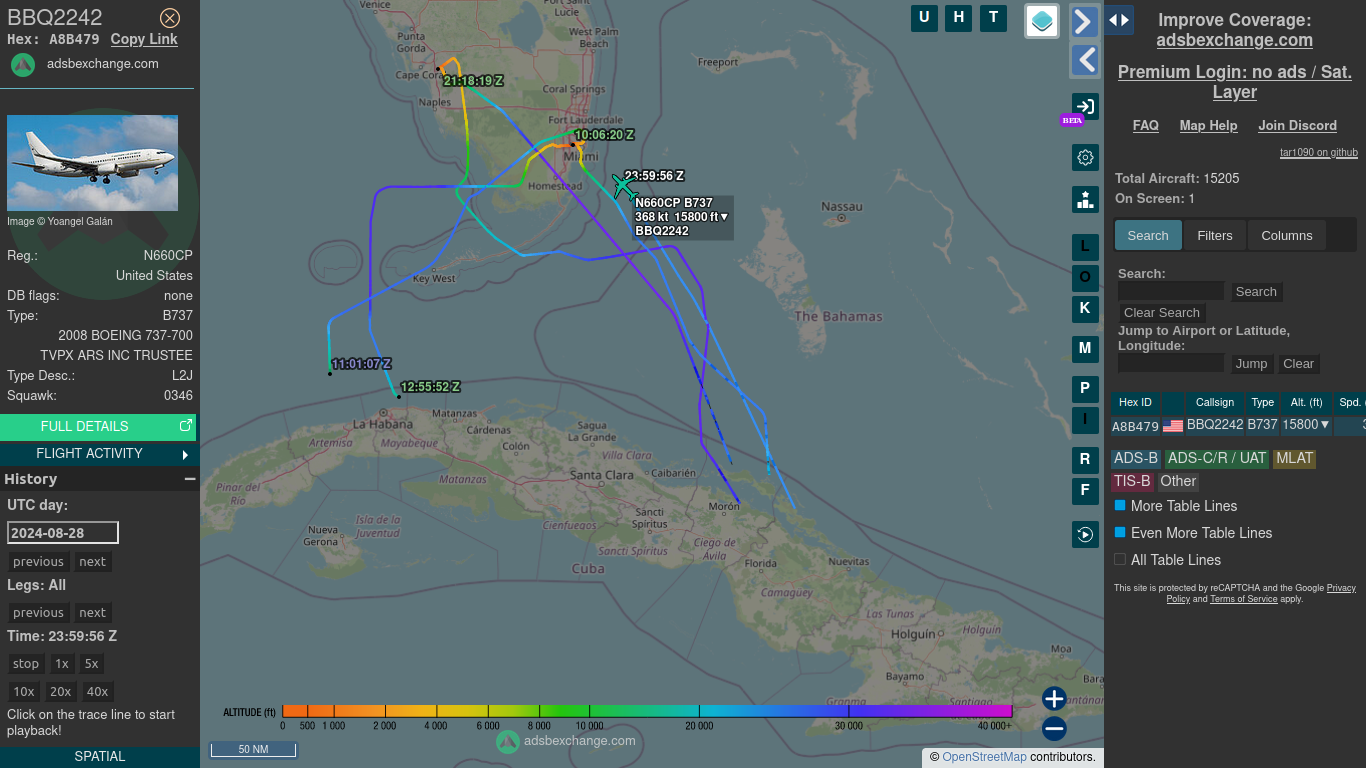
Task: Enable More Table Lines checkbox
Action: tap(1120, 506)
